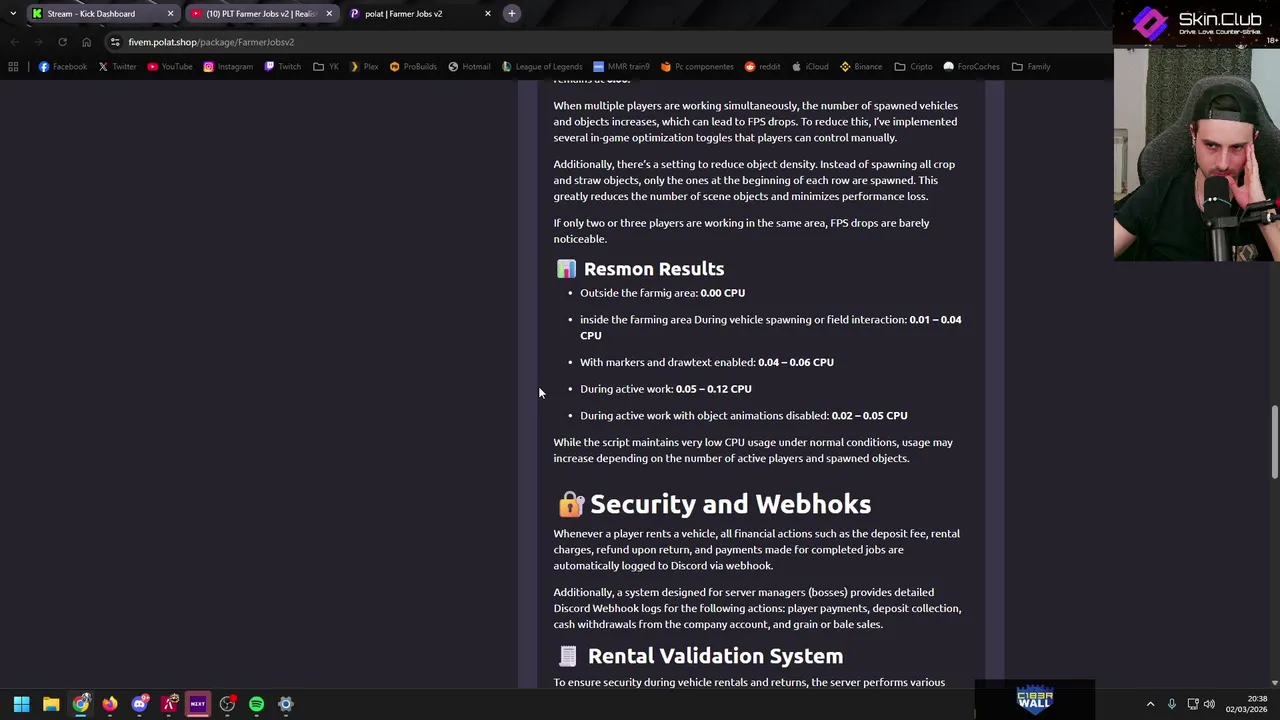Go back to the previous page

pos(14,42)
